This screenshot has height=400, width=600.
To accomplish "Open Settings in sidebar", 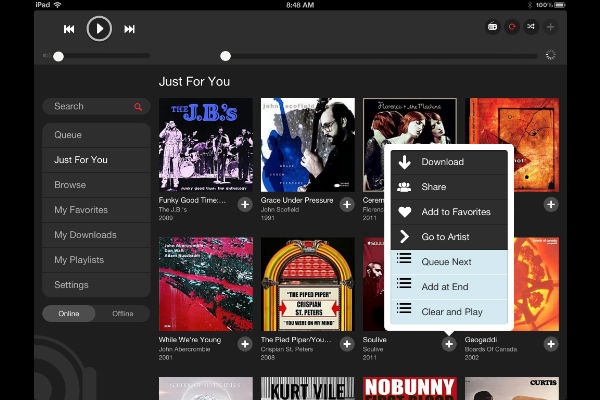I will click(96, 285).
